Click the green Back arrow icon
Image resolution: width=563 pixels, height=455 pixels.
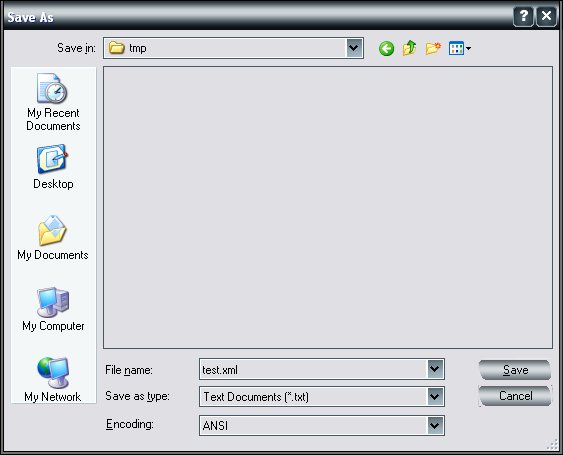point(386,48)
